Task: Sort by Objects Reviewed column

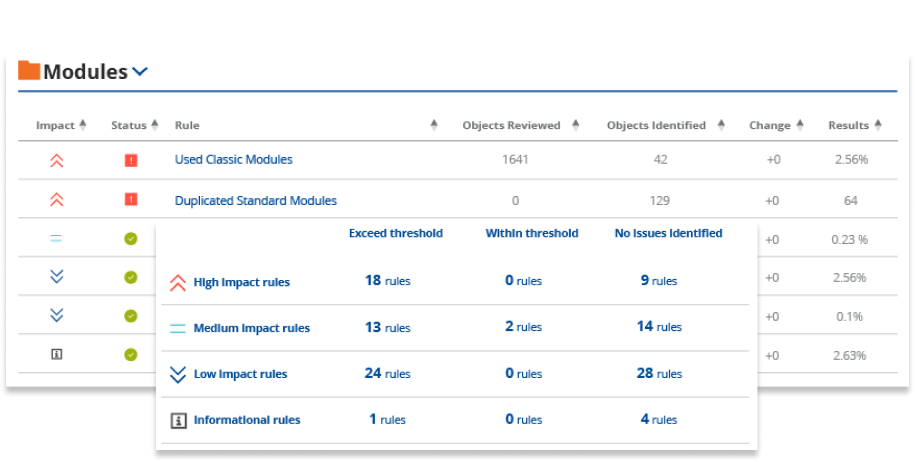Action: click(575, 125)
